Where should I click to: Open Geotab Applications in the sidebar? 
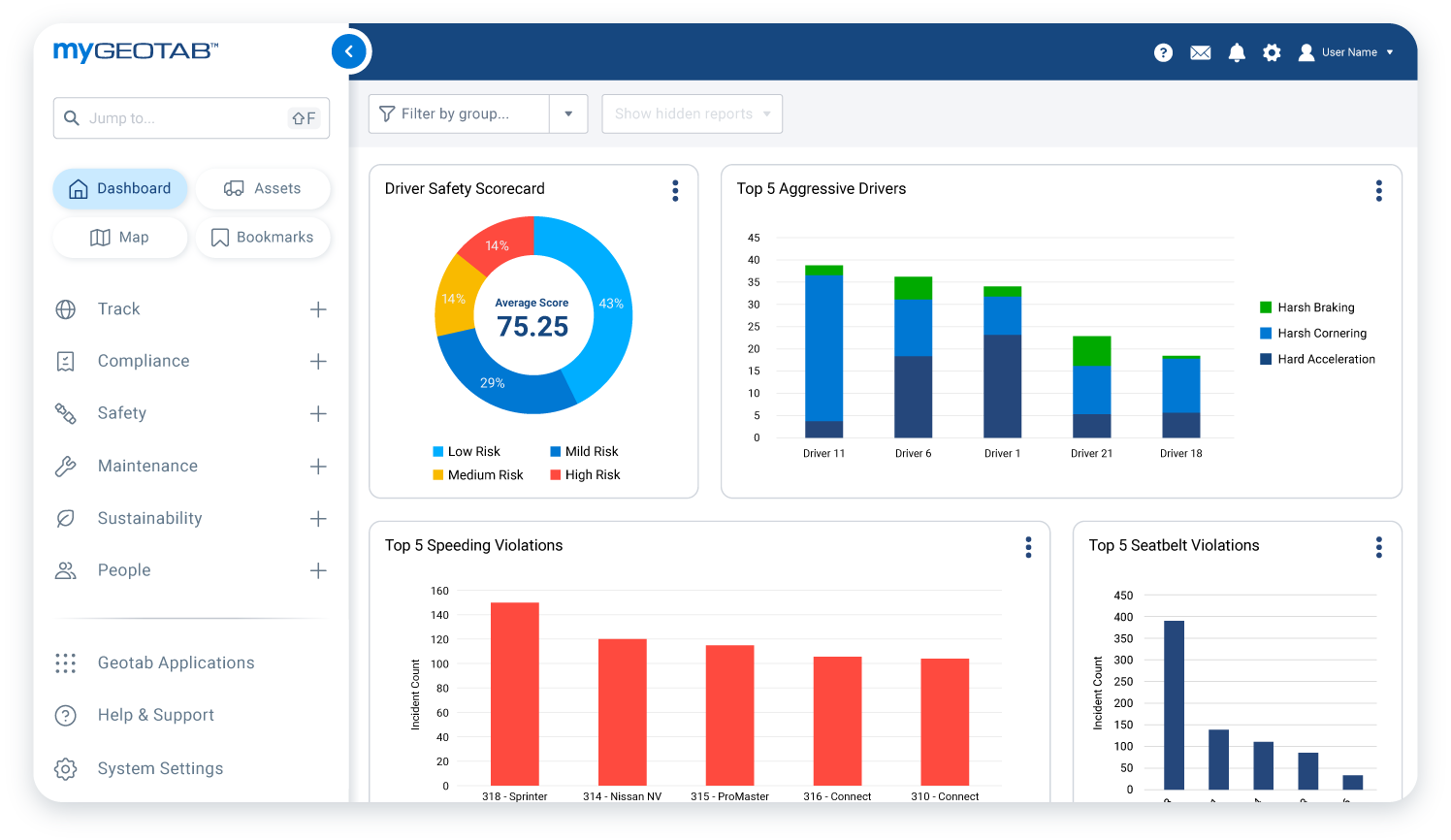click(176, 662)
